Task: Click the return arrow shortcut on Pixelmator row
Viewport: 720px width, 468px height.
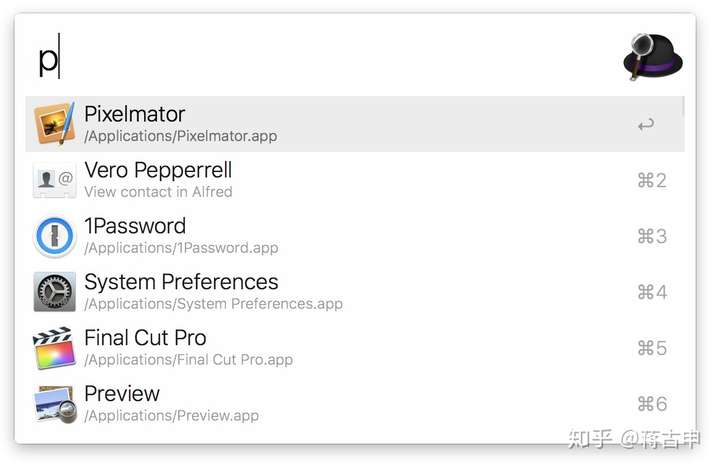Action: (646, 124)
